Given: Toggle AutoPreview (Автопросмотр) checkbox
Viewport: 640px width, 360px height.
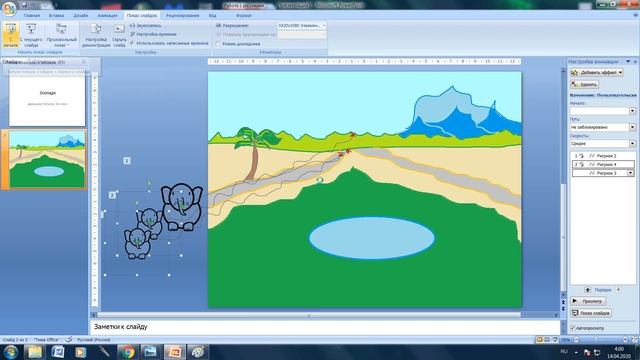Looking at the screenshot, I should 573,328.
